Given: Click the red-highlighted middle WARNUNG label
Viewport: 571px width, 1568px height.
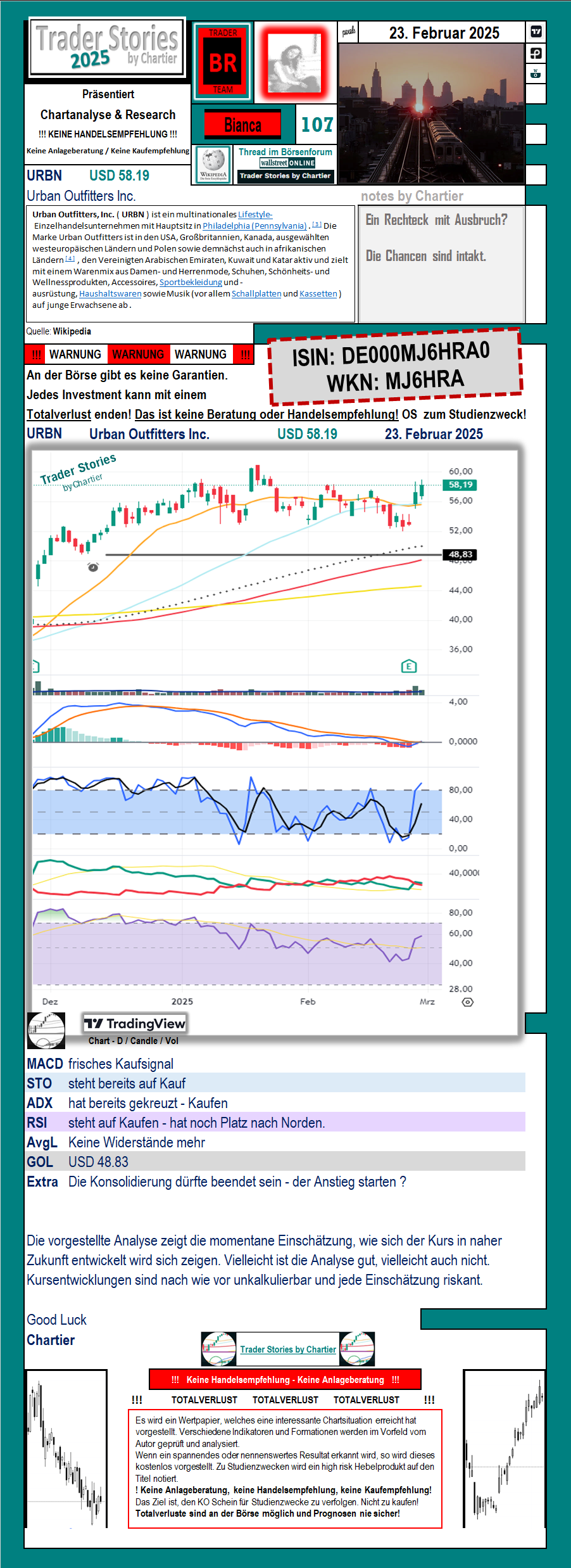Looking at the screenshot, I should point(138,354).
